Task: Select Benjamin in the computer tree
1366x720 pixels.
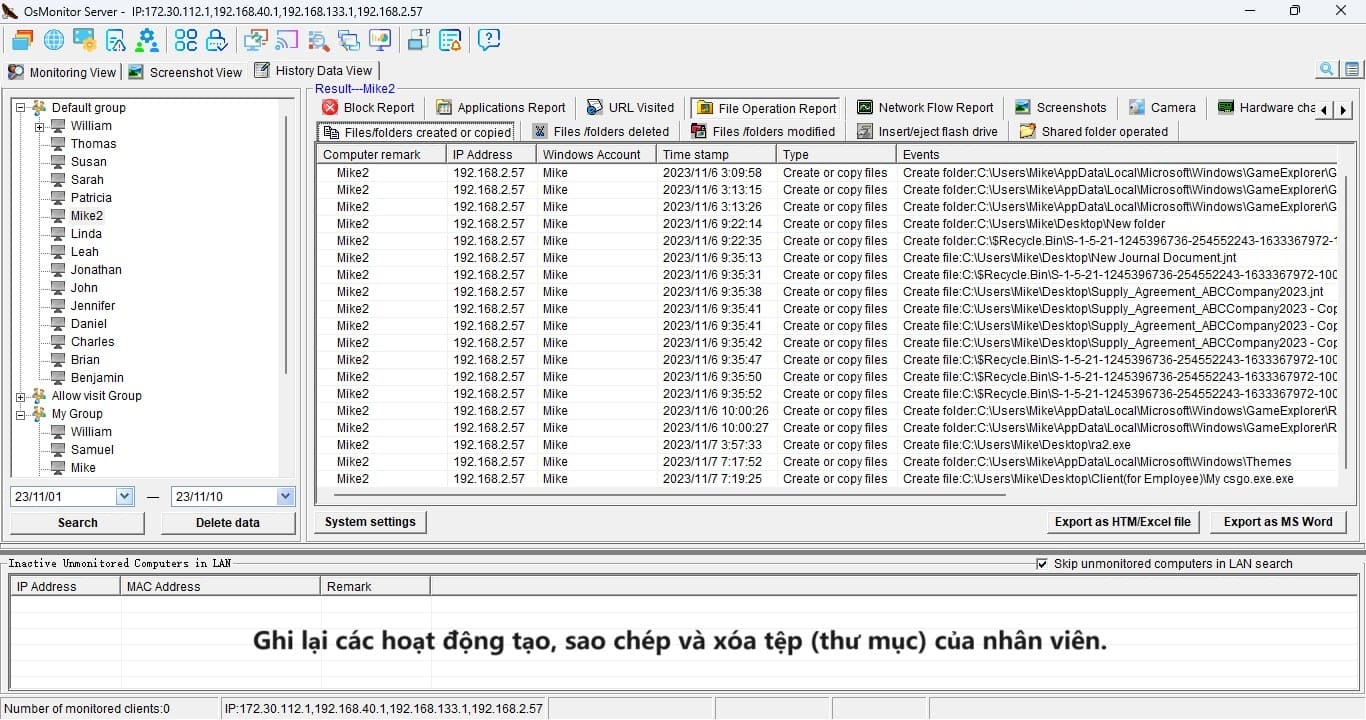Action: 97,378
